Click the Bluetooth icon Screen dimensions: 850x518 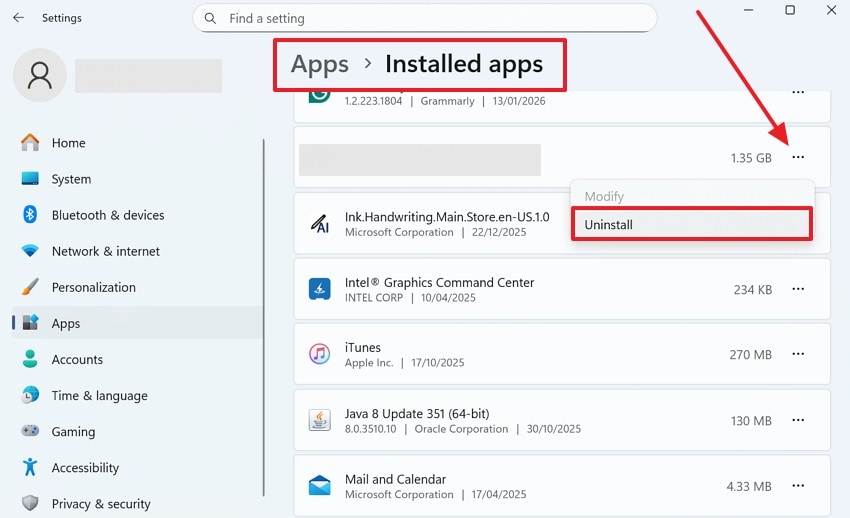[30, 215]
